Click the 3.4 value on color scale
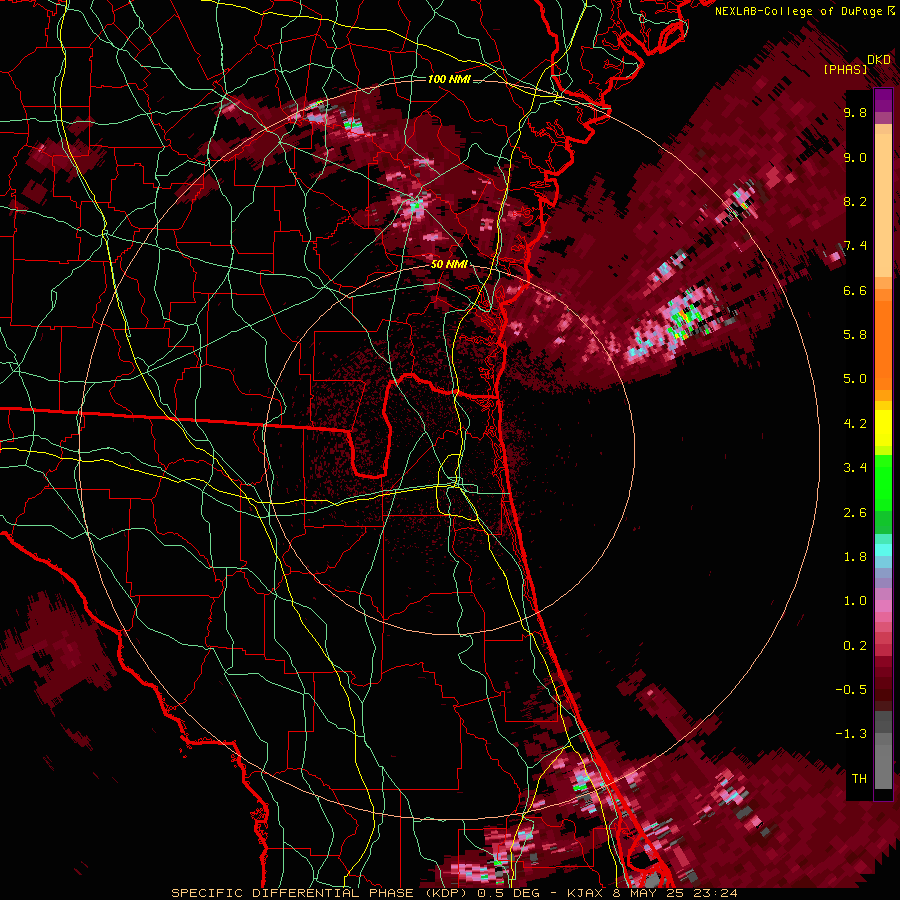 pos(855,468)
